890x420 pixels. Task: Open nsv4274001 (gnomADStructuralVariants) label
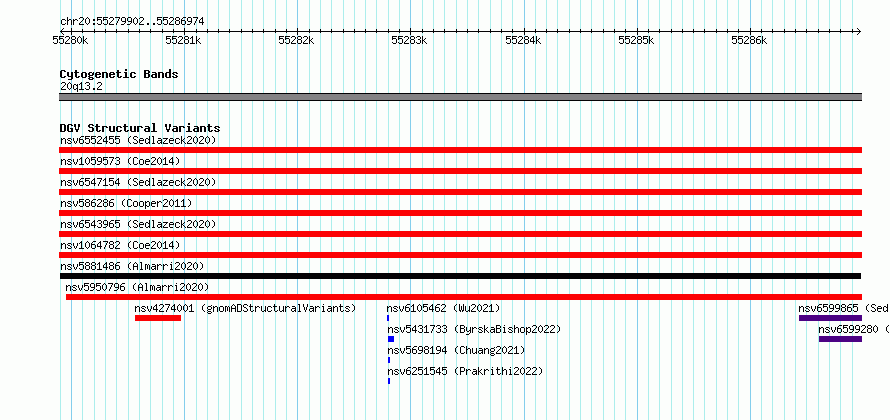point(245,308)
